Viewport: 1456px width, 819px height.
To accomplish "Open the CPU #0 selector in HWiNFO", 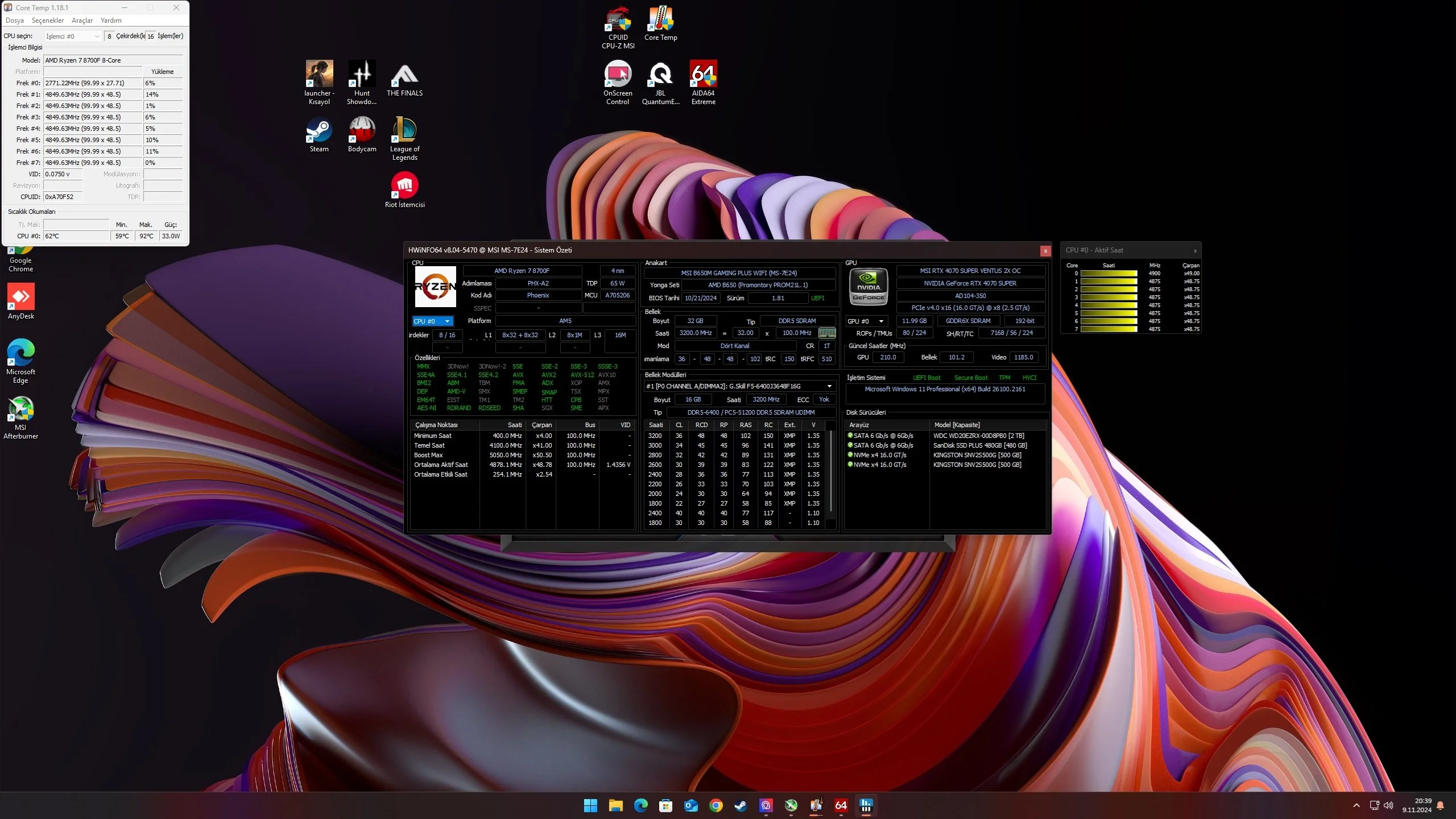I will (432, 321).
